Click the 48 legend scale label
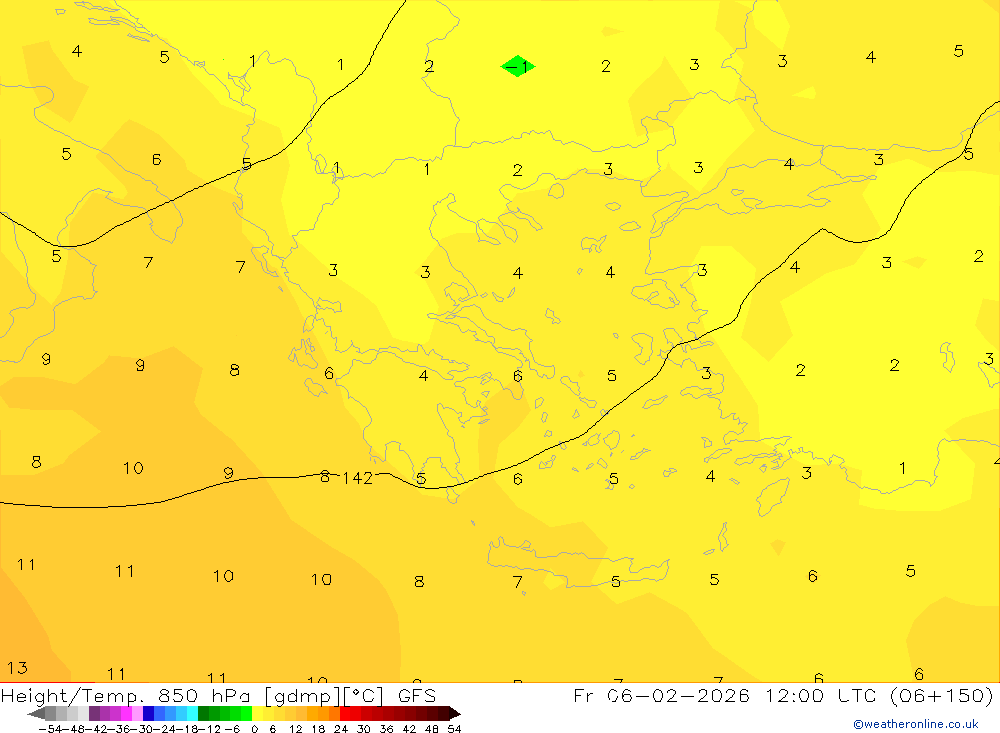 pos(432,729)
